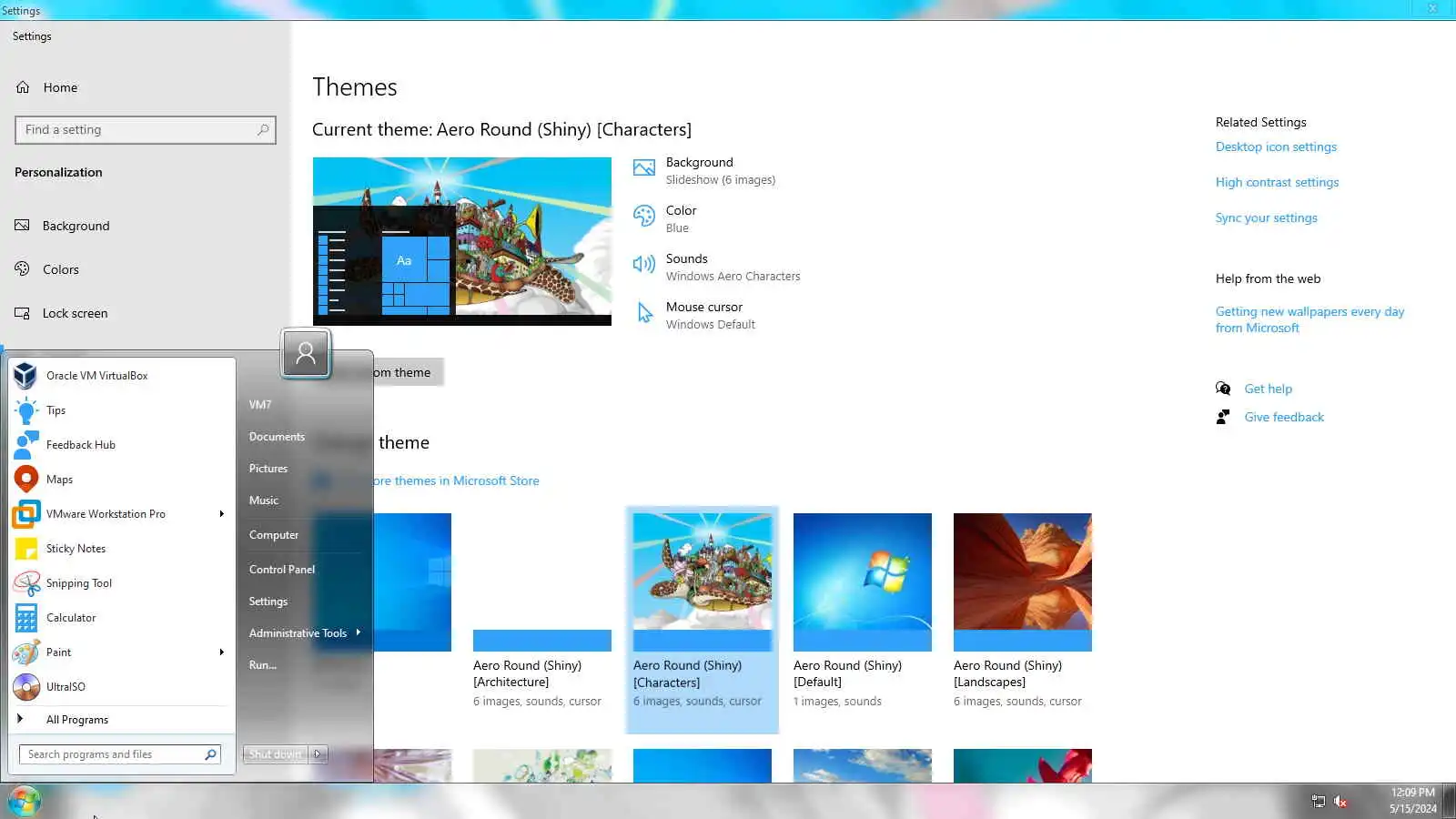Open Computer from Start menu
The height and width of the screenshot is (819, 1456).
click(274, 535)
